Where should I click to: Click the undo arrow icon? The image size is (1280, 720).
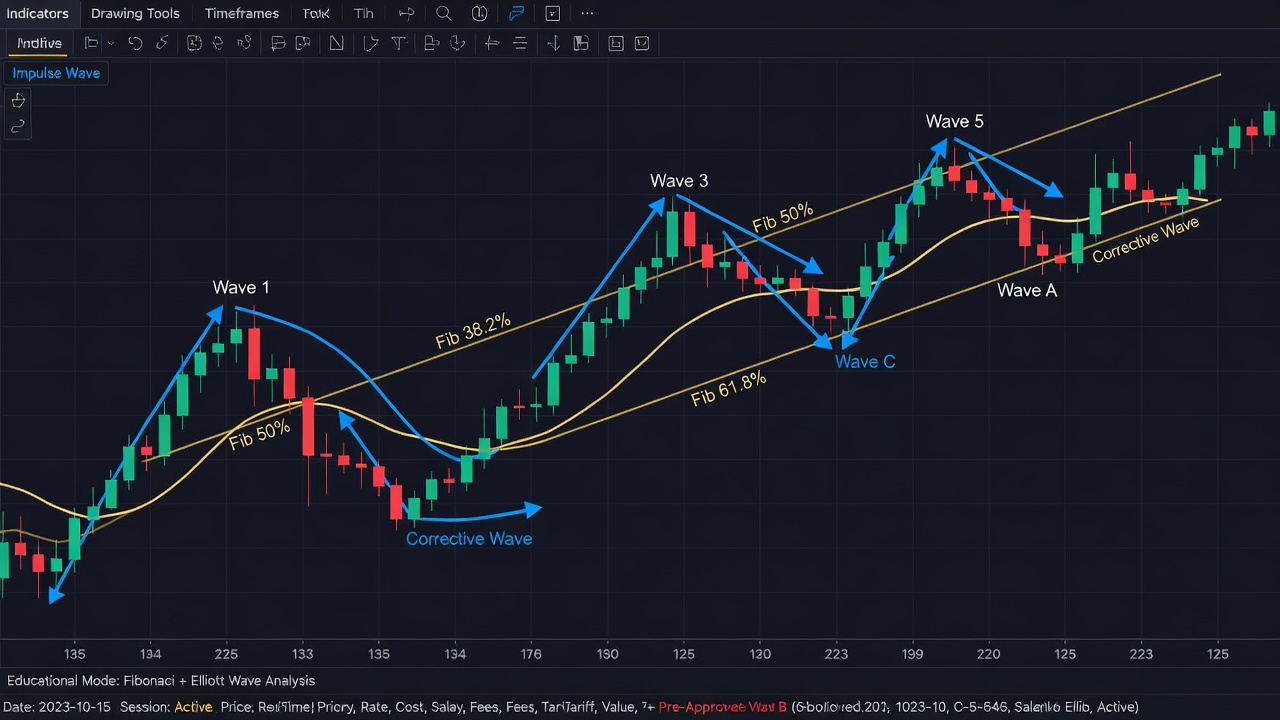point(135,43)
